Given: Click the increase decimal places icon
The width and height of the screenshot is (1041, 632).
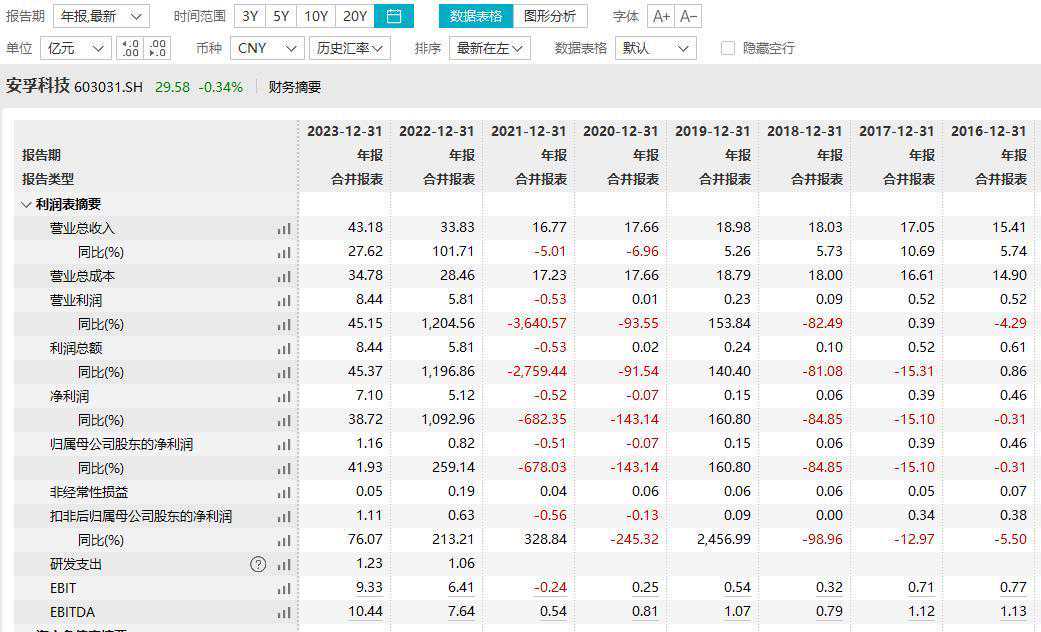Looking at the screenshot, I should (129, 48).
